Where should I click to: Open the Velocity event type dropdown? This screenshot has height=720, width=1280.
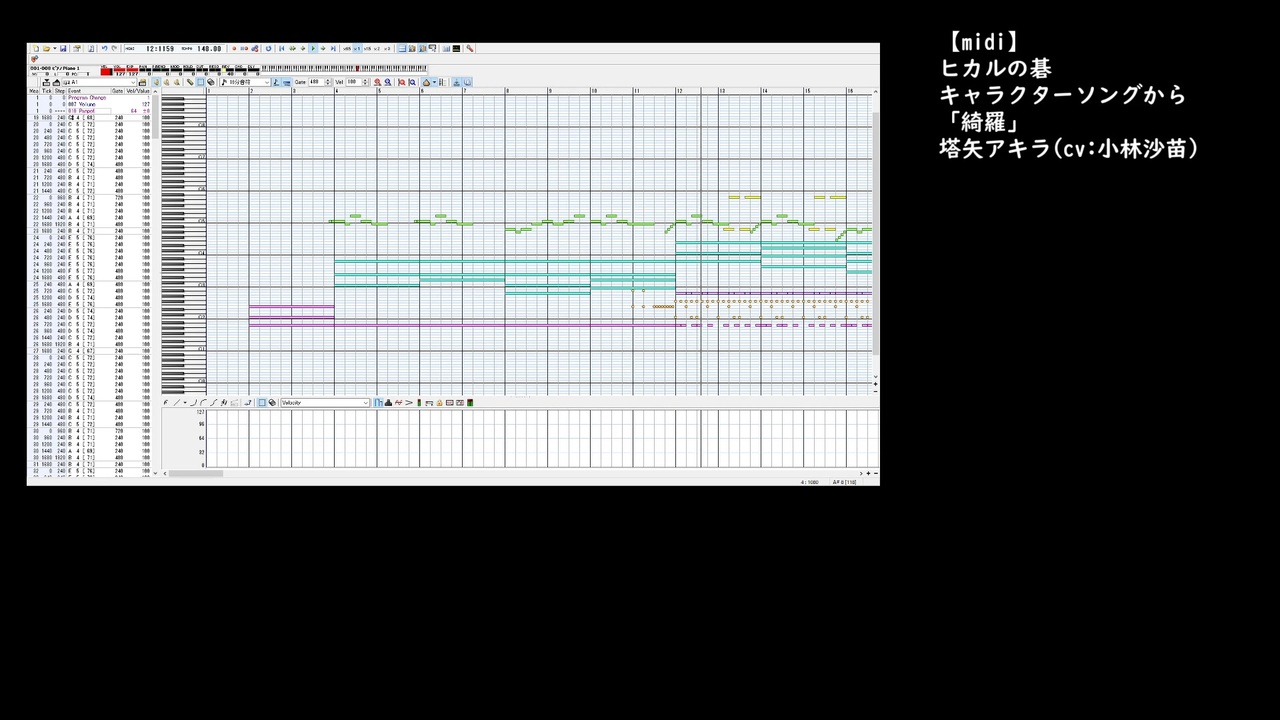tap(366, 403)
